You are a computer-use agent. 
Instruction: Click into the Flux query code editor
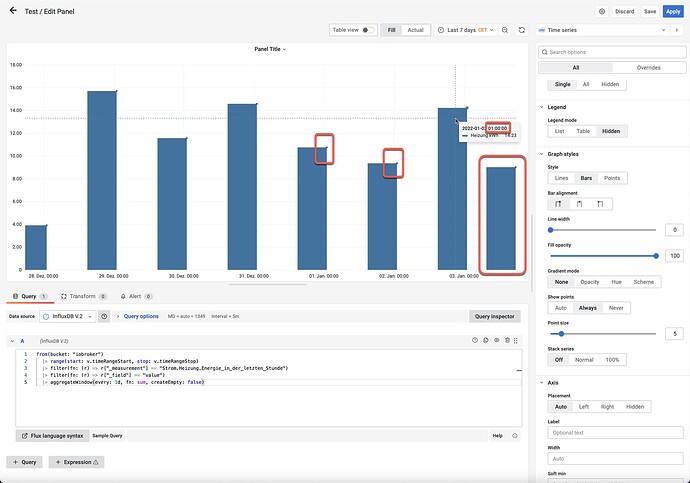268,388
